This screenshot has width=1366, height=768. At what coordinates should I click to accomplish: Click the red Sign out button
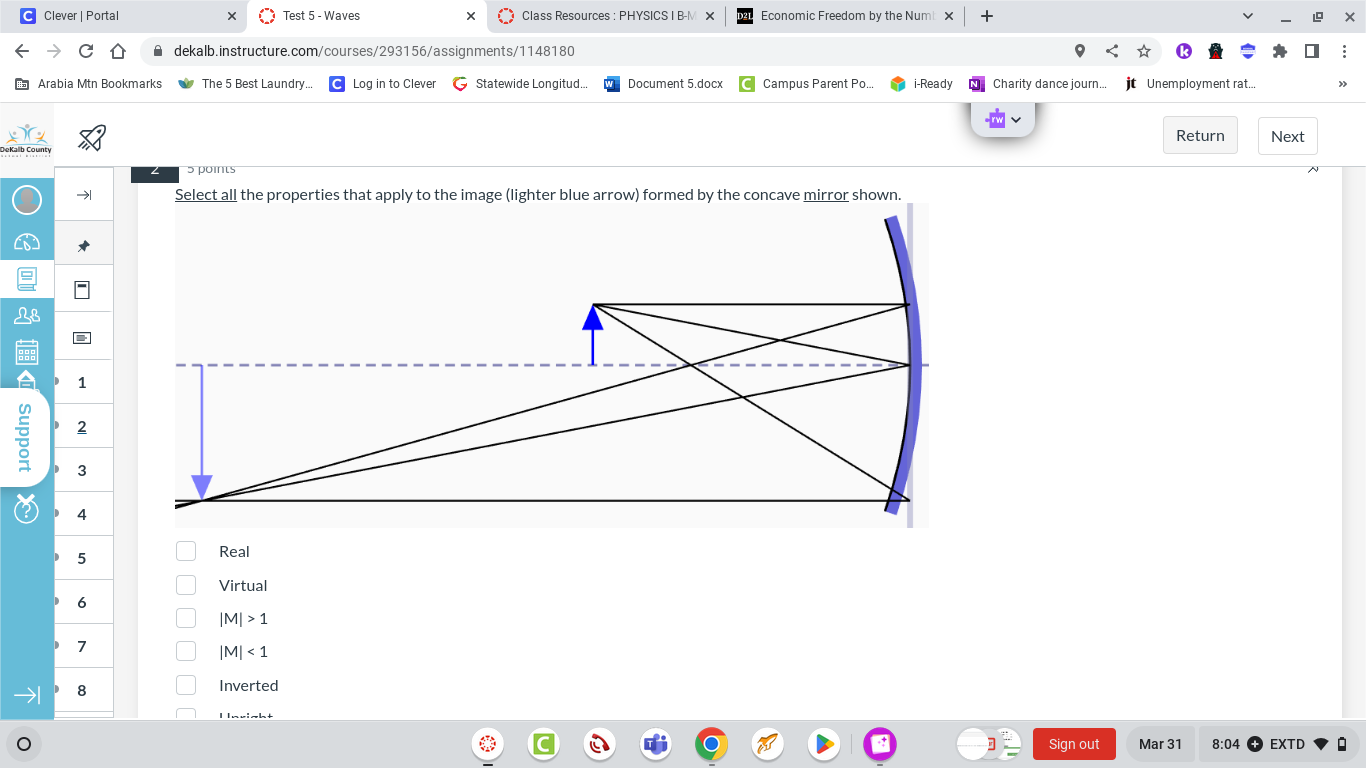click(x=1074, y=744)
